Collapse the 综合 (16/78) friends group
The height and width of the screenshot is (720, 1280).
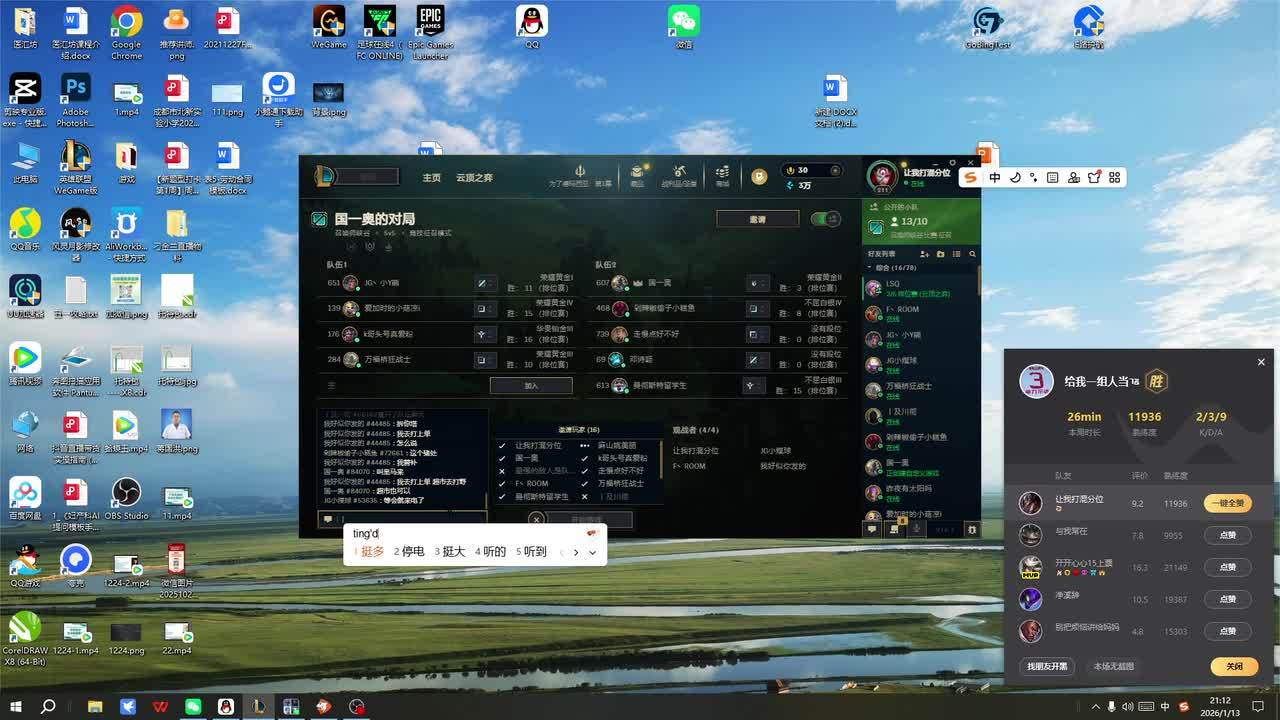pyautogui.click(x=868, y=268)
